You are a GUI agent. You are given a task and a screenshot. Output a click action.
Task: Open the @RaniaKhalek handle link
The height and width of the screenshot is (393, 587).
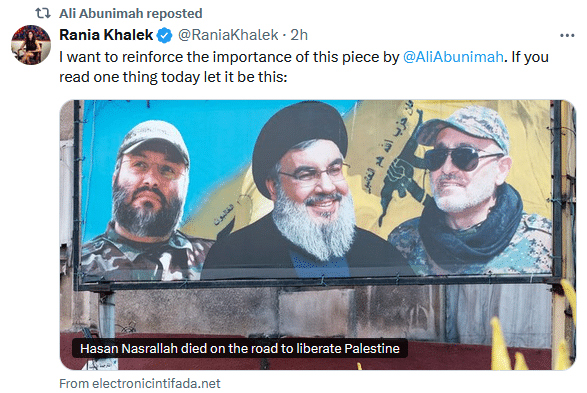[228, 35]
